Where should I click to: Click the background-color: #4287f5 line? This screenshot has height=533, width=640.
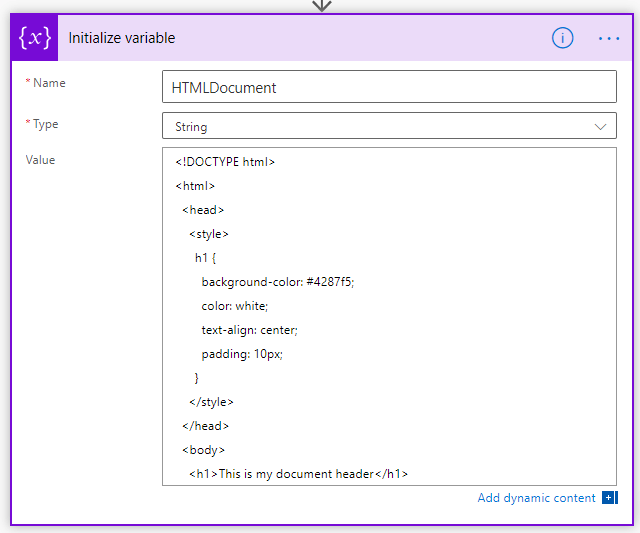tap(278, 282)
